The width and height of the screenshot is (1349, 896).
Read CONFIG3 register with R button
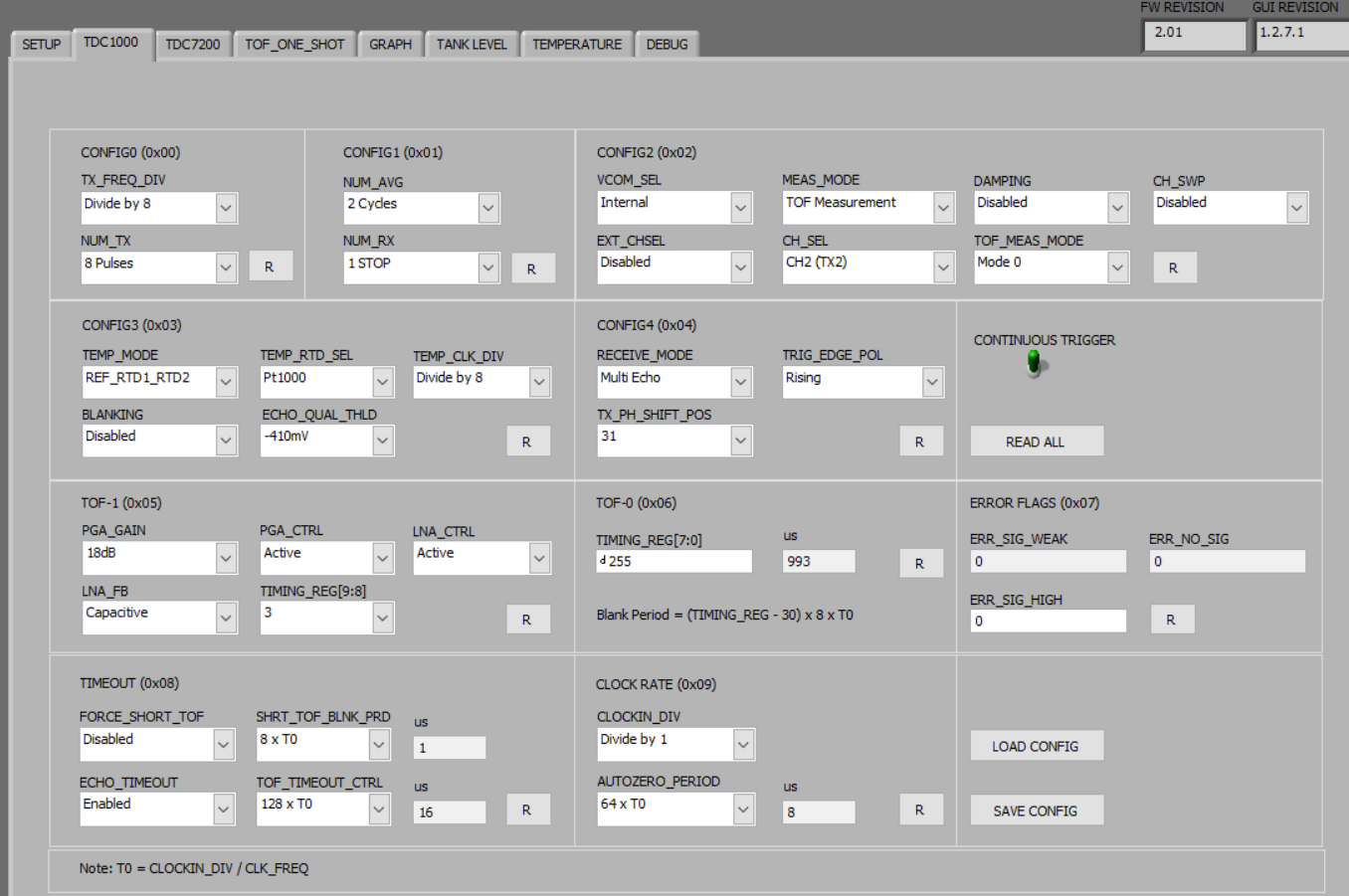click(527, 442)
